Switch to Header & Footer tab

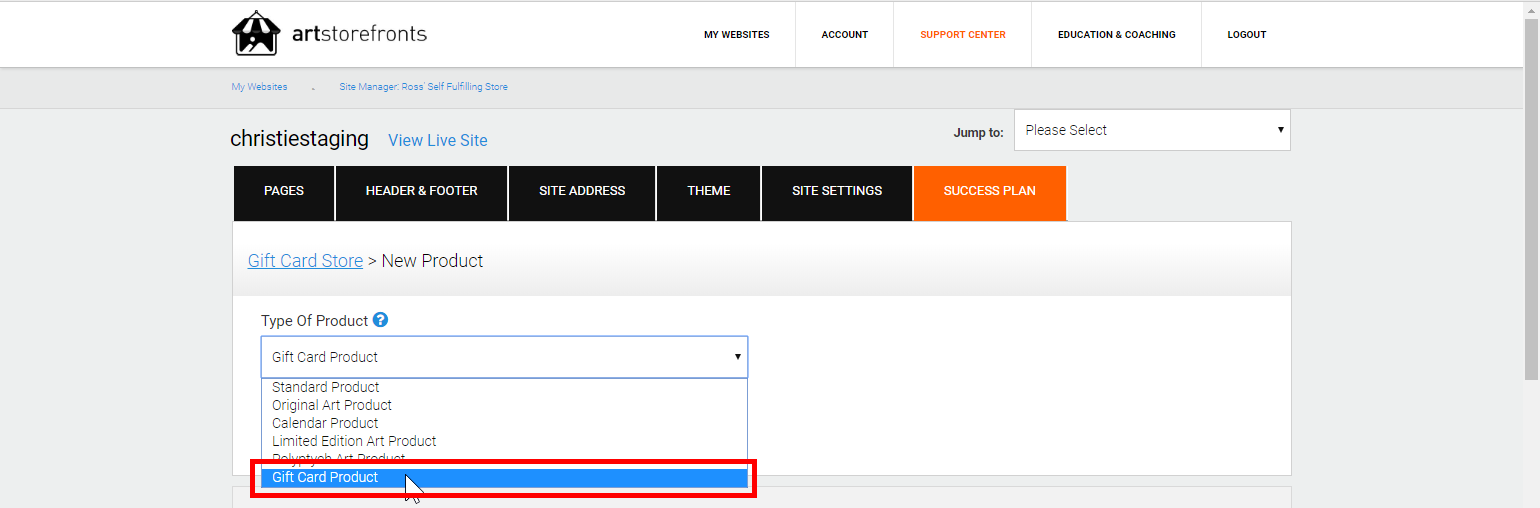[x=421, y=191]
